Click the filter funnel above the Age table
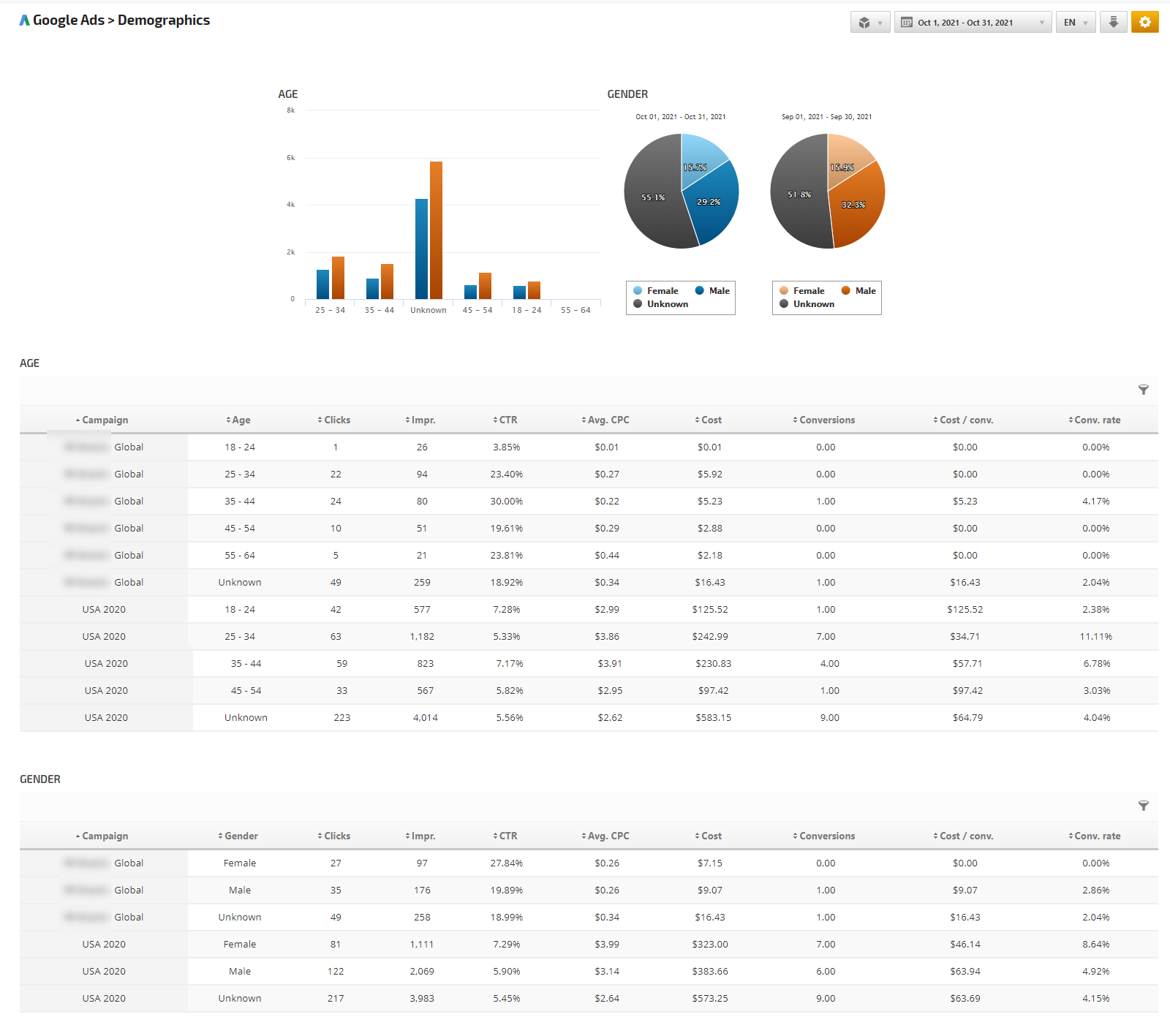The height and width of the screenshot is (1036, 1170). (x=1143, y=390)
